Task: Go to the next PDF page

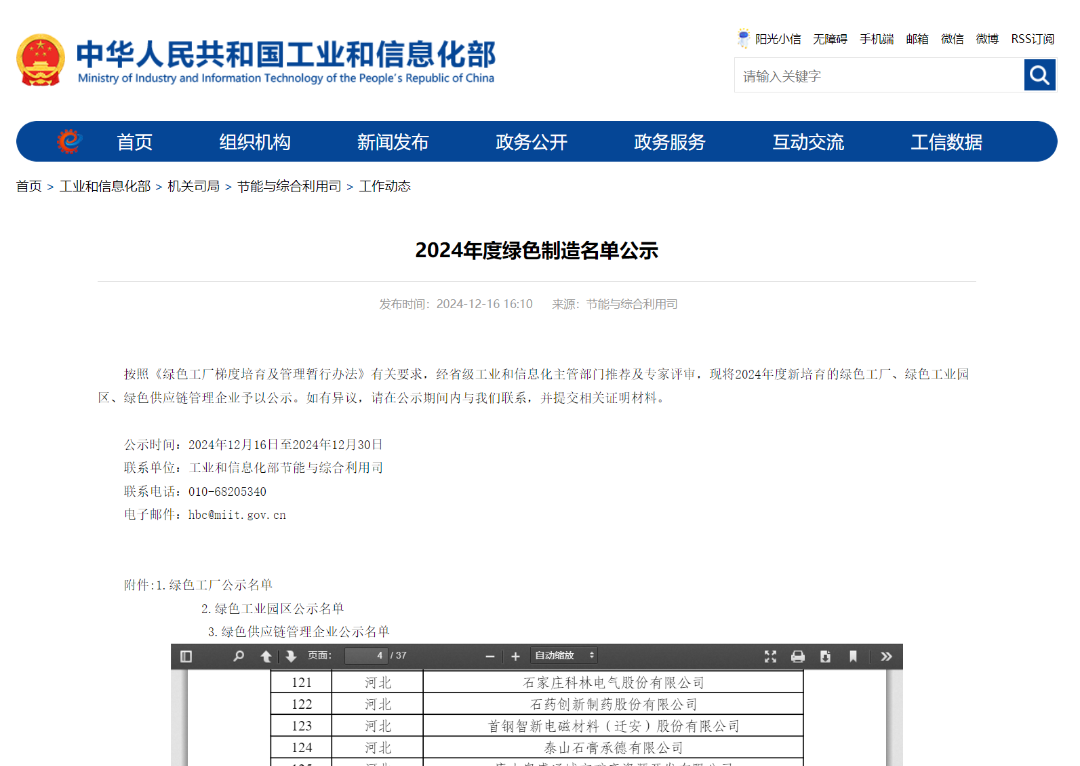Action: pyautogui.click(x=289, y=656)
